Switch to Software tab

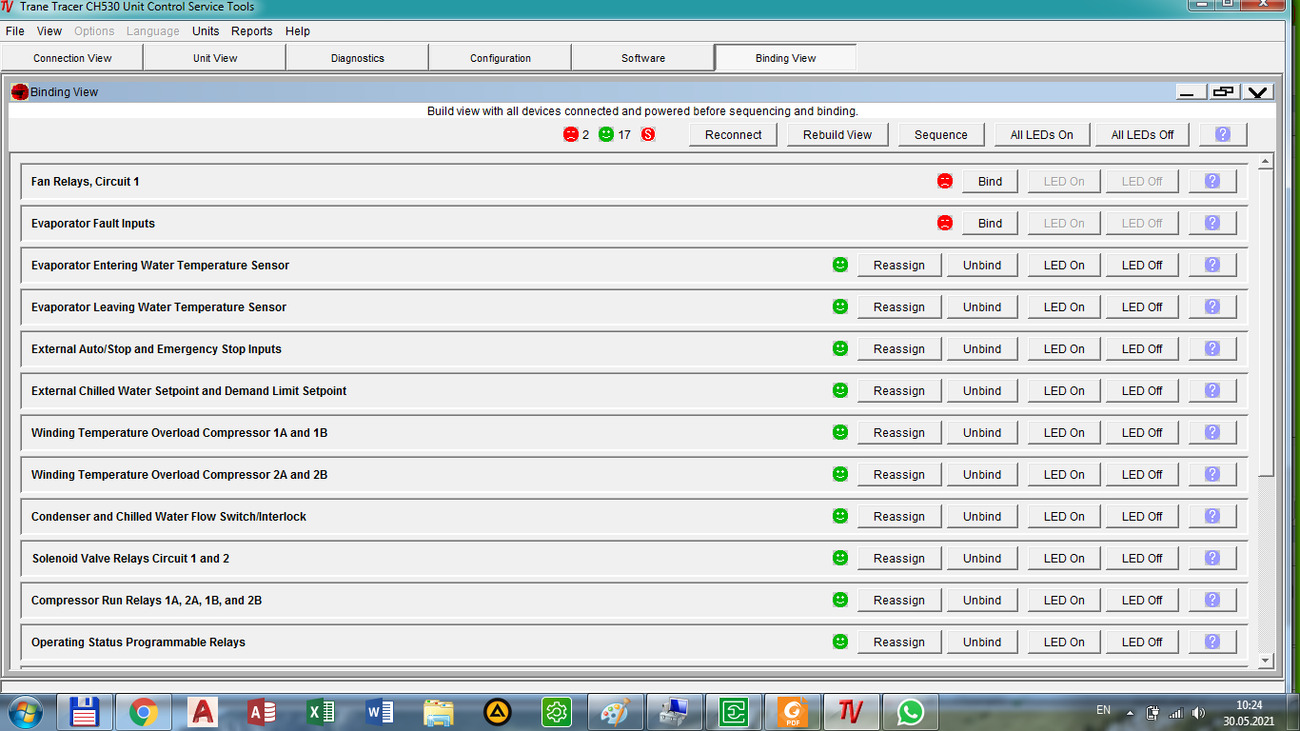pyautogui.click(x=643, y=58)
